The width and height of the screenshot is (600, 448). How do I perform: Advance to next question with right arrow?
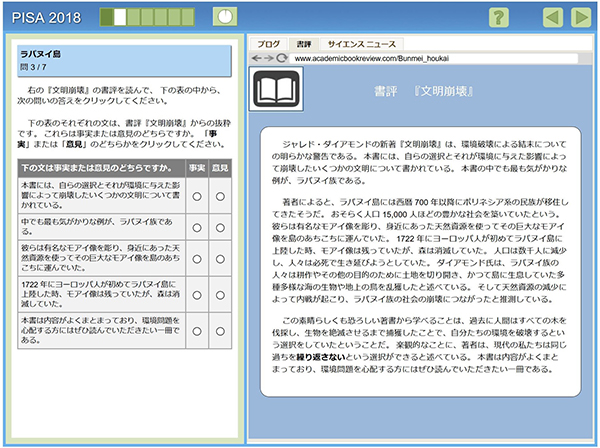581,18
